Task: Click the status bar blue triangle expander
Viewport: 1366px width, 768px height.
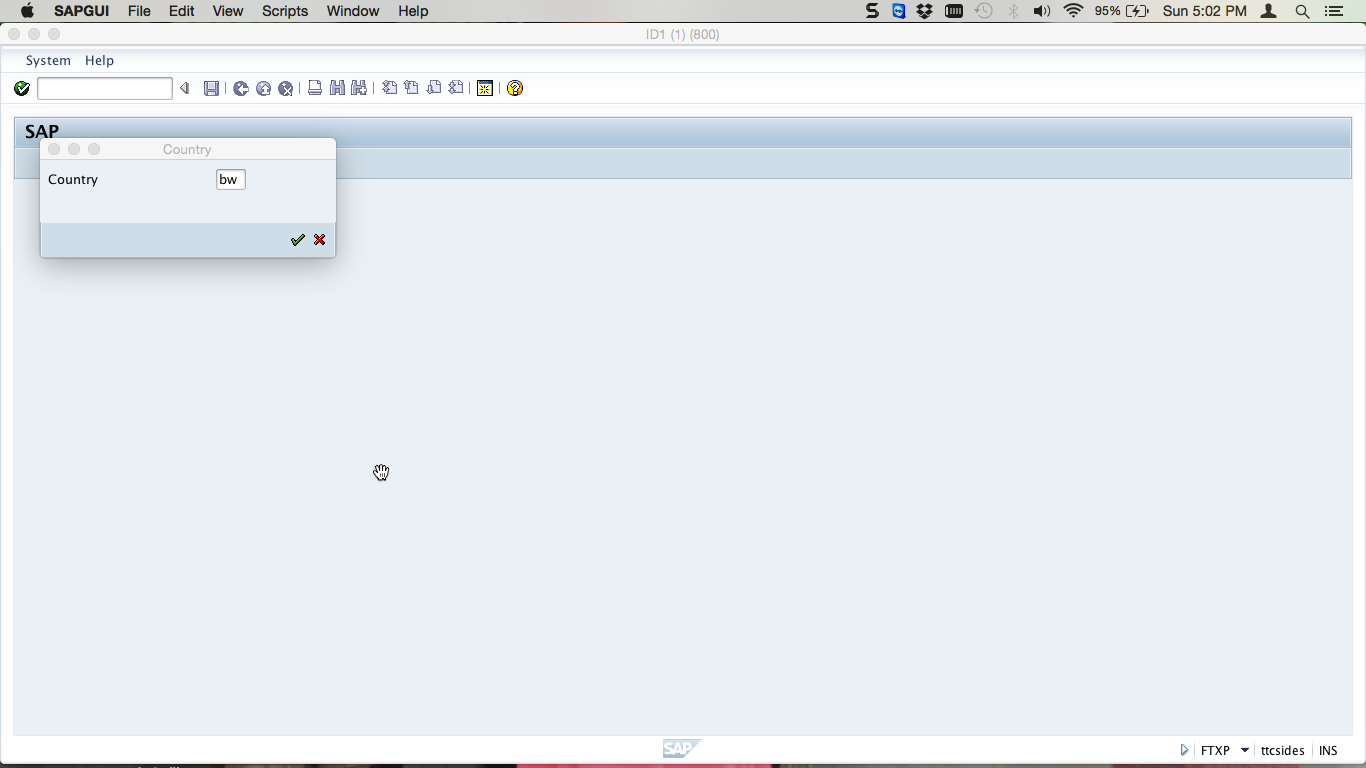Action: point(1184,750)
